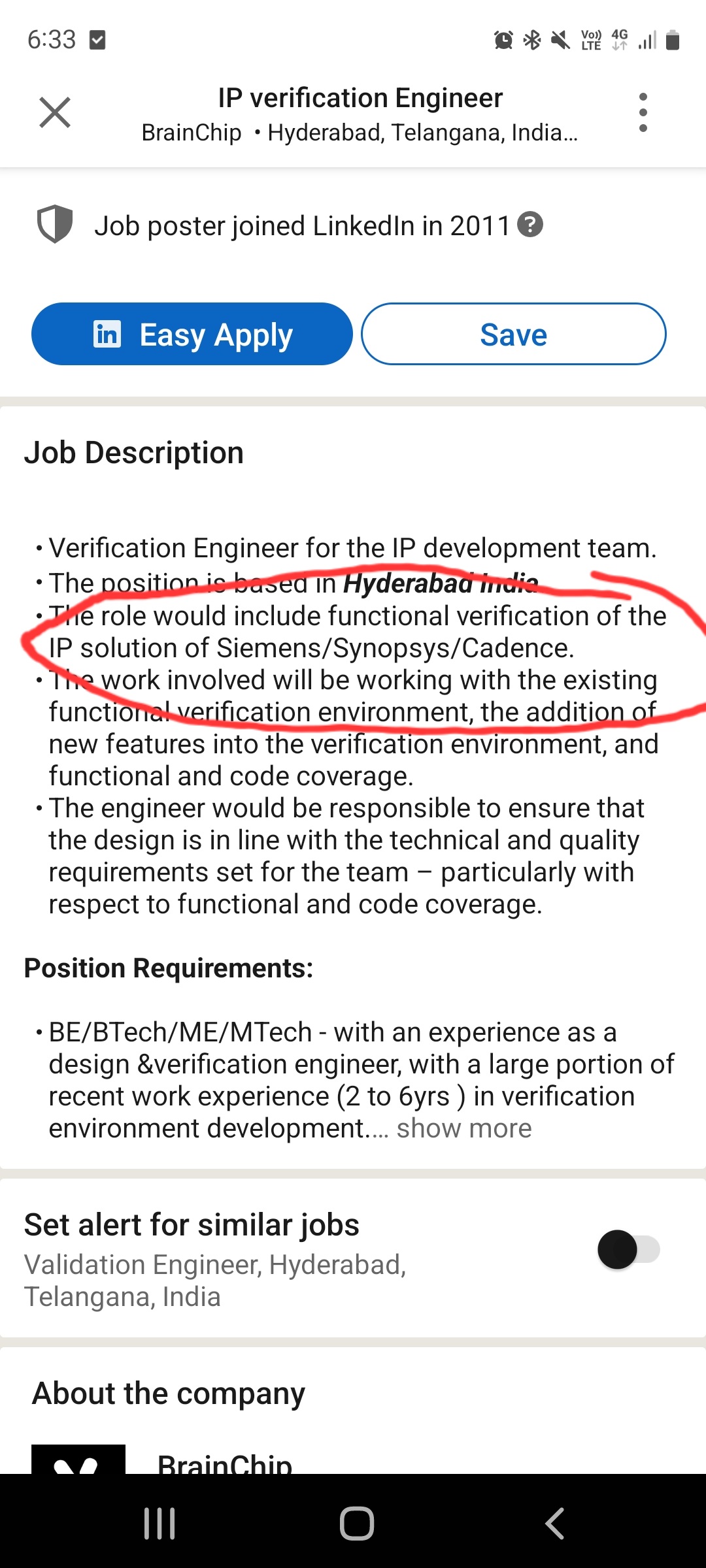Save this job posting
This screenshot has height=1568, width=706.
point(513,334)
